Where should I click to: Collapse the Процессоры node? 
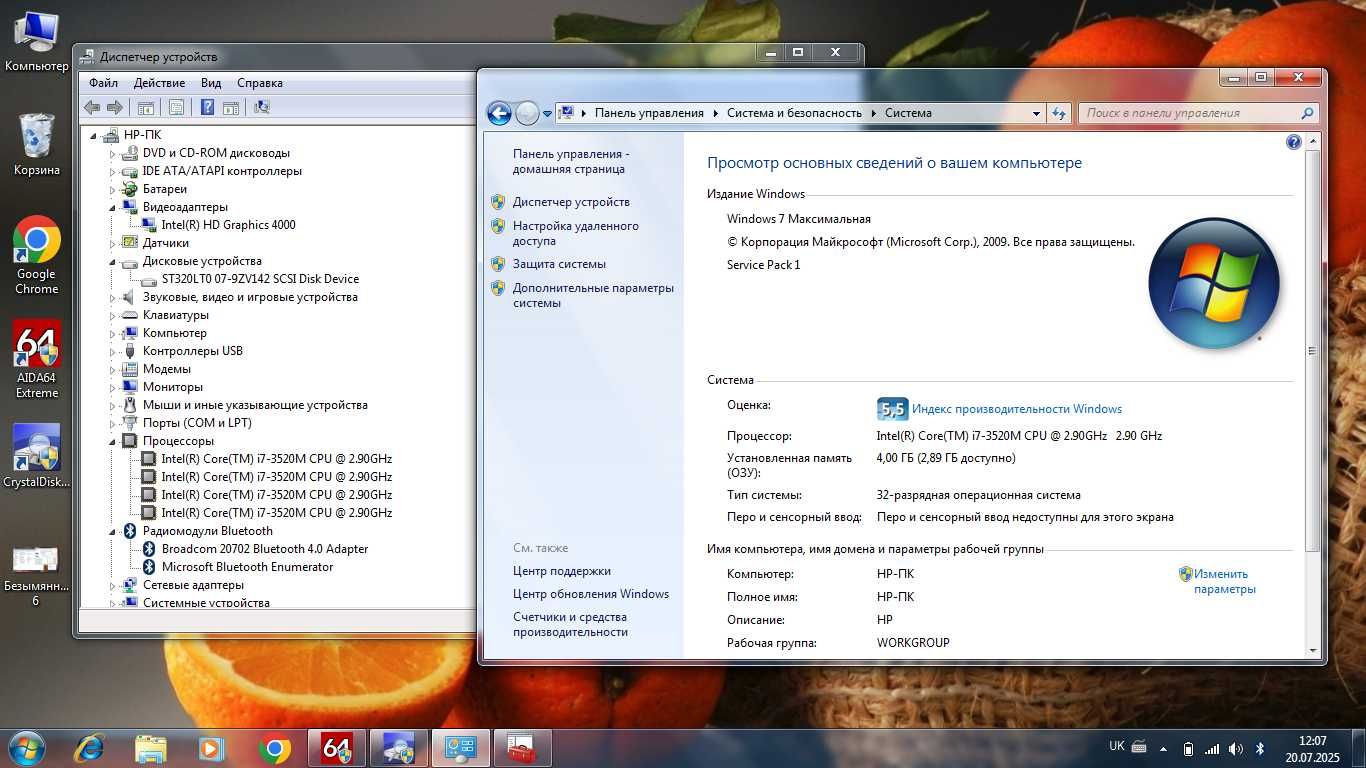[113, 442]
